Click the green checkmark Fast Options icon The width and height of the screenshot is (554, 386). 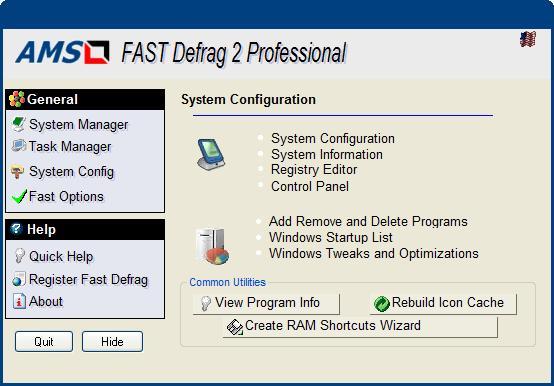[19, 196]
